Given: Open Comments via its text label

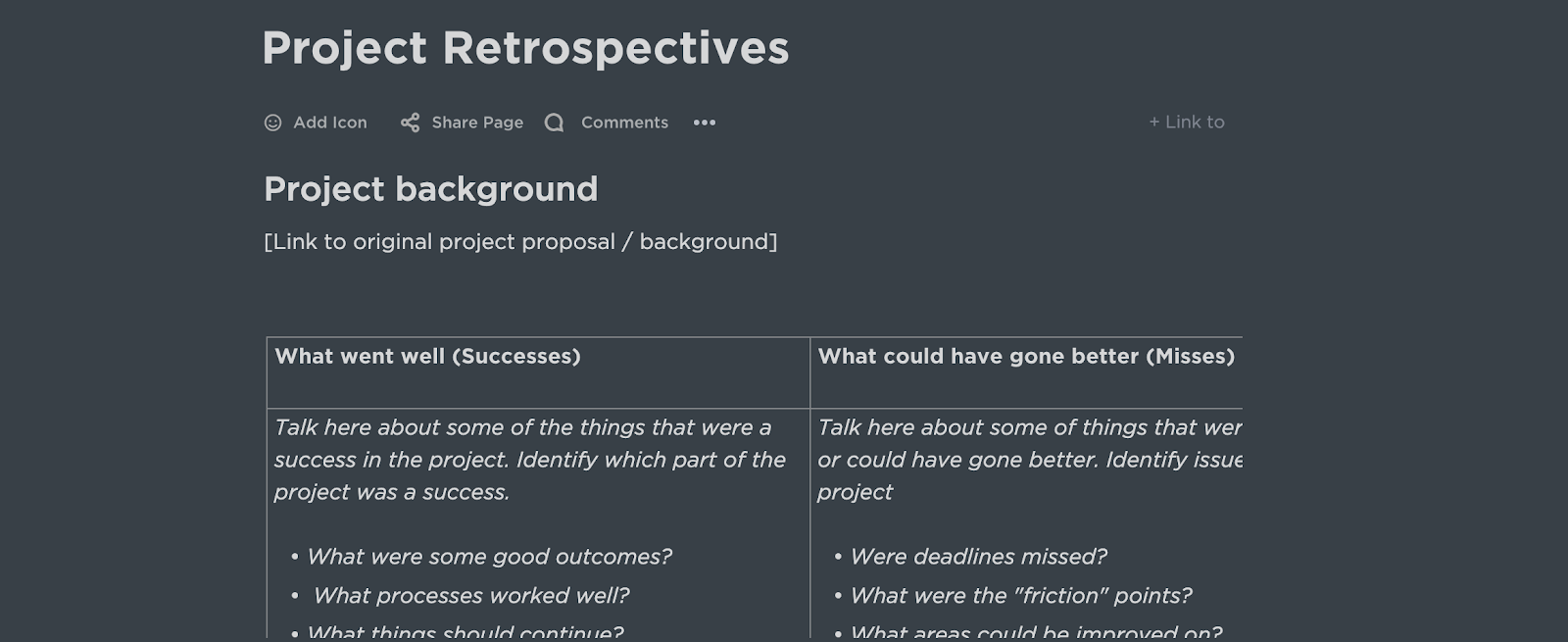Looking at the screenshot, I should (624, 123).
